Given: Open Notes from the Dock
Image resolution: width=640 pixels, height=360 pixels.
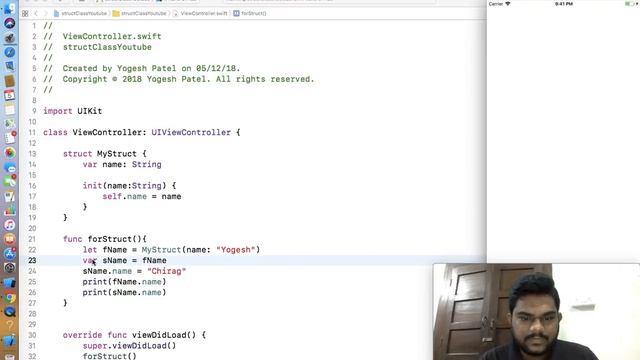Looking at the screenshot, I should click(9, 109).
